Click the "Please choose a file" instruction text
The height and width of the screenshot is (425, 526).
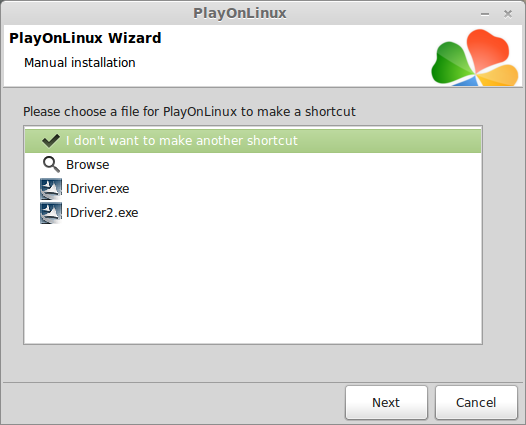189,111
